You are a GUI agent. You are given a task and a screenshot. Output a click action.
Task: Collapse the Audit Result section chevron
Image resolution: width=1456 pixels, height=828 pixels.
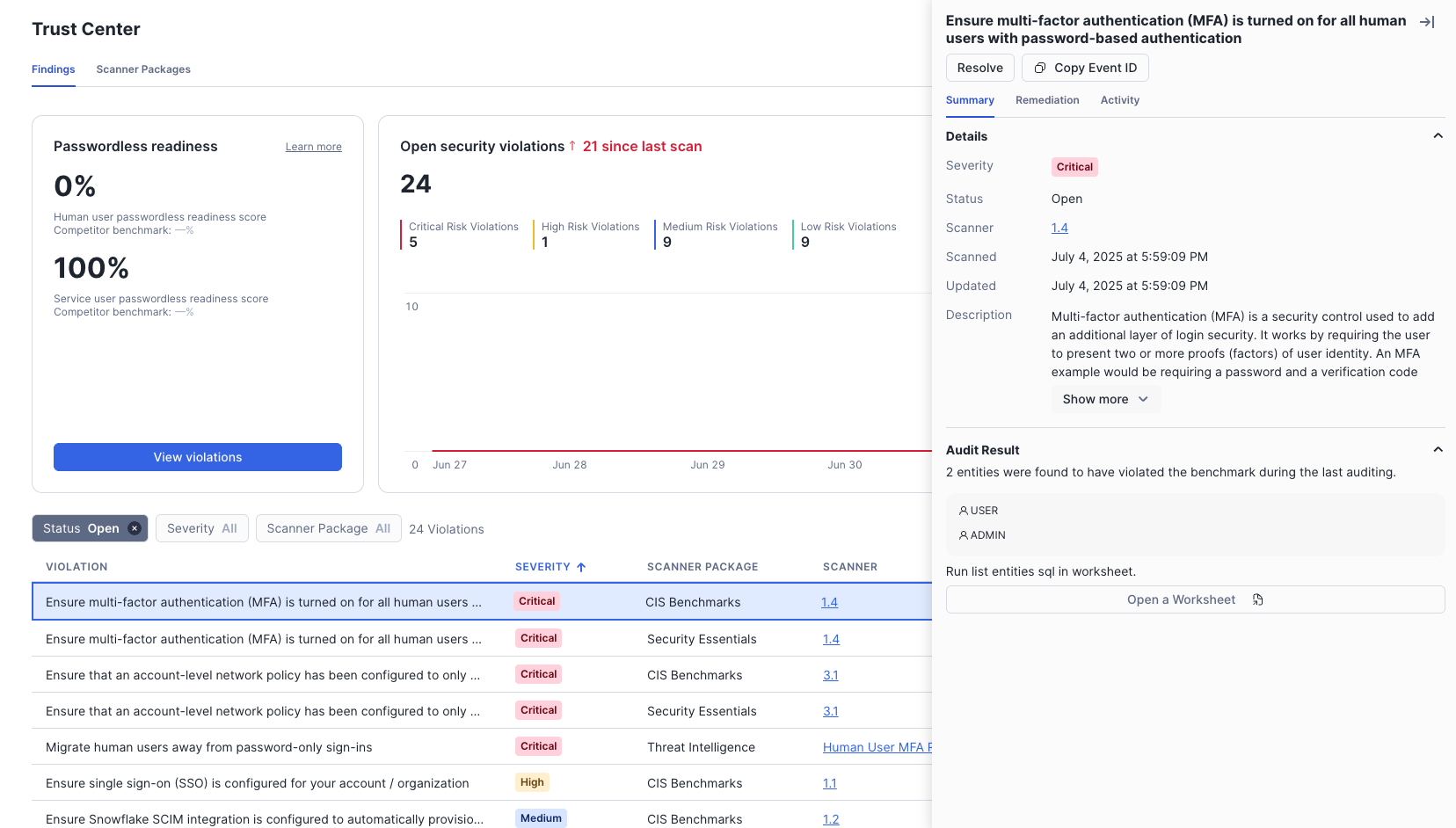tap(1438, 449)
